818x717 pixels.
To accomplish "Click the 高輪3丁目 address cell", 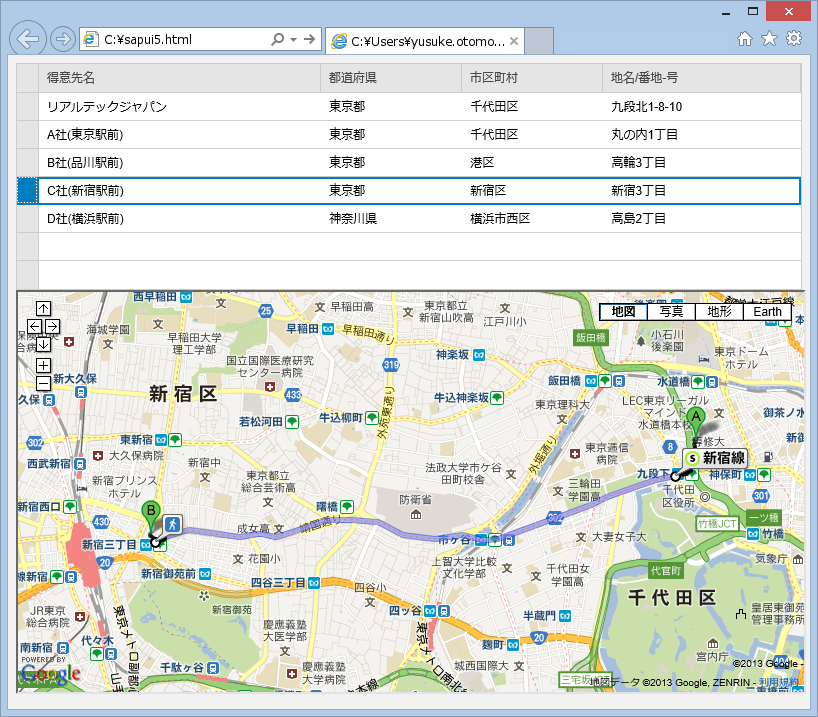I will coord(702,163).
